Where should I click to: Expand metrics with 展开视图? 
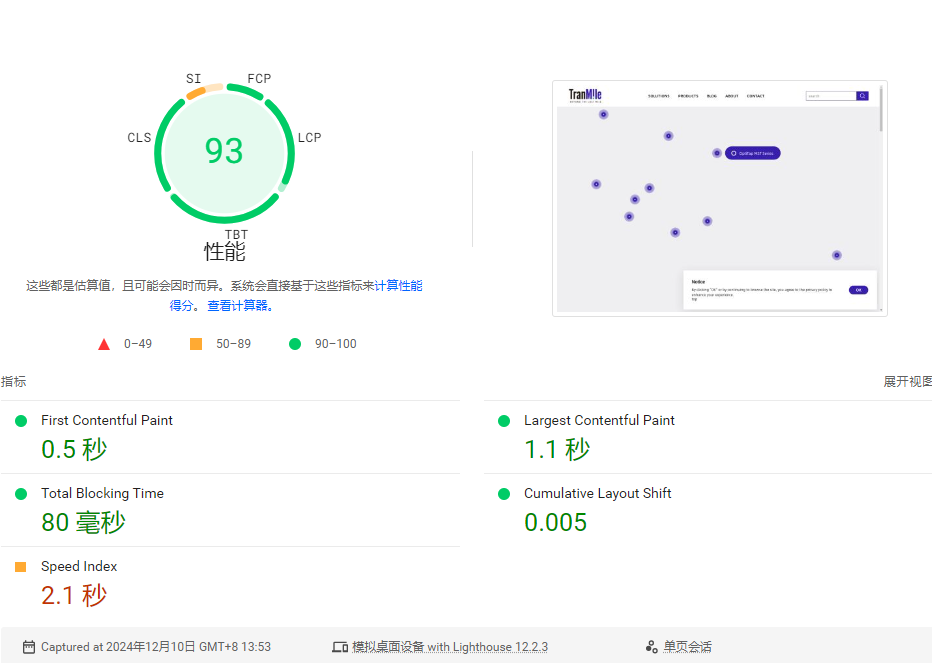click(x=907, y=382)
